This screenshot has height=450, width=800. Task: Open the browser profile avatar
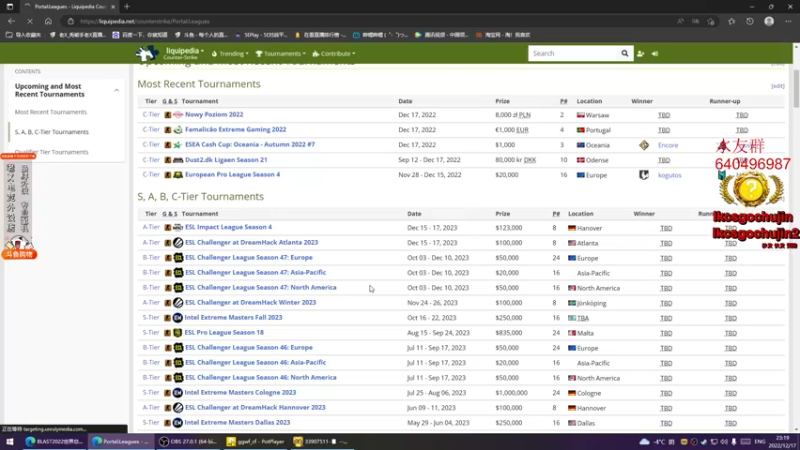click(x=769, y=21)
